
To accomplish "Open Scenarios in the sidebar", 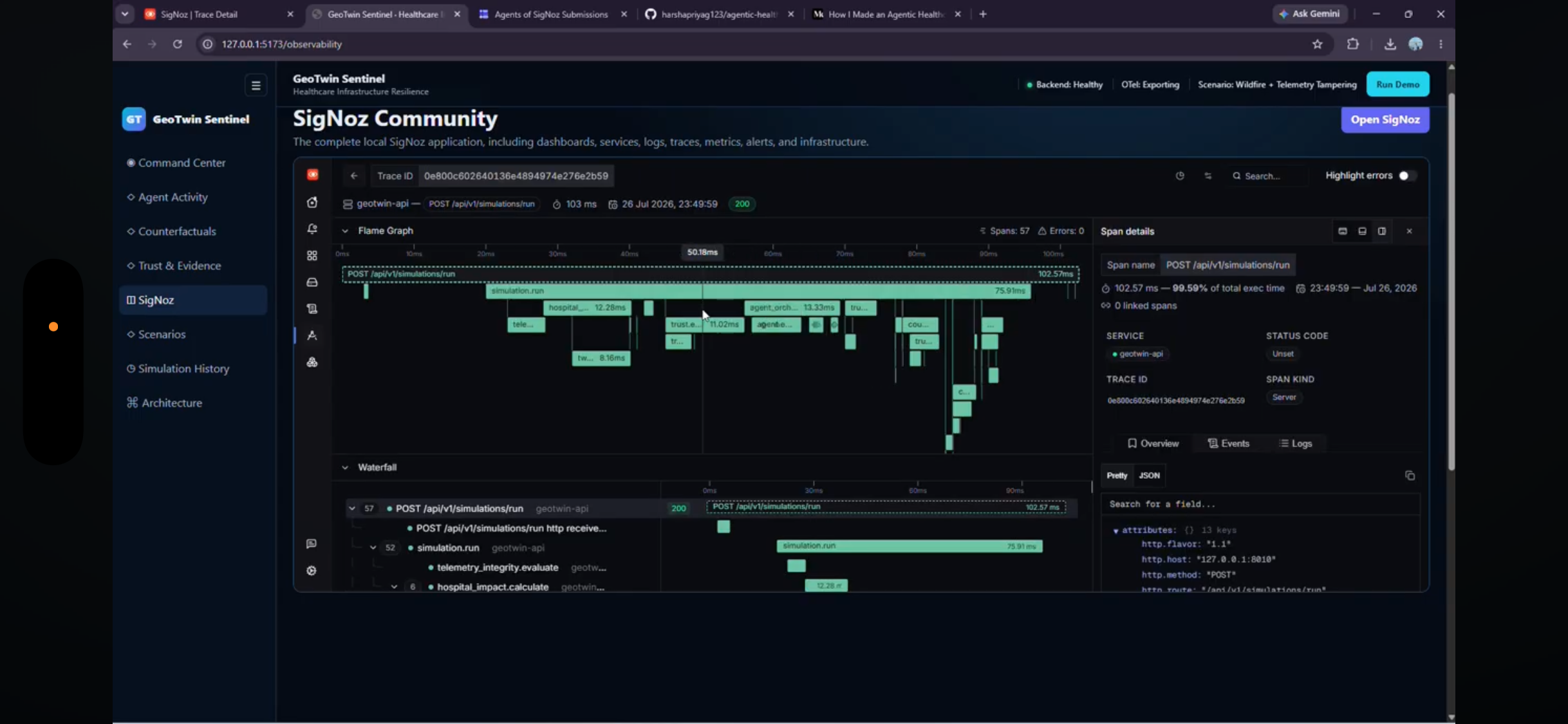I will click(x=193, y=334).
